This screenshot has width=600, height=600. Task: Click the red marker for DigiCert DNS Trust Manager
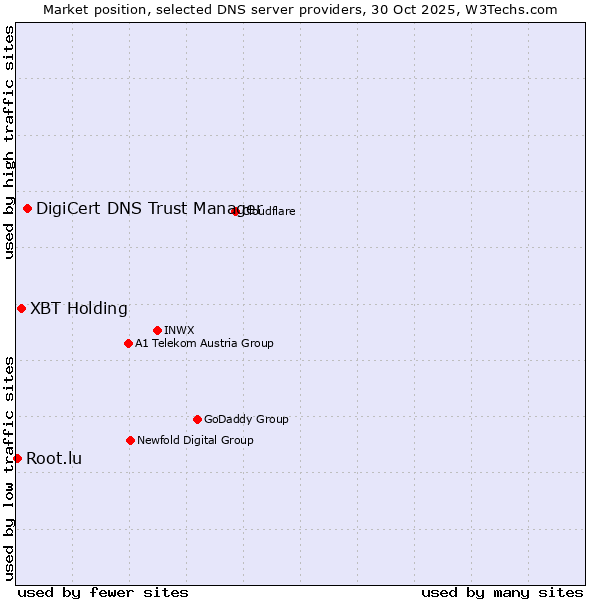coord(28,208)
